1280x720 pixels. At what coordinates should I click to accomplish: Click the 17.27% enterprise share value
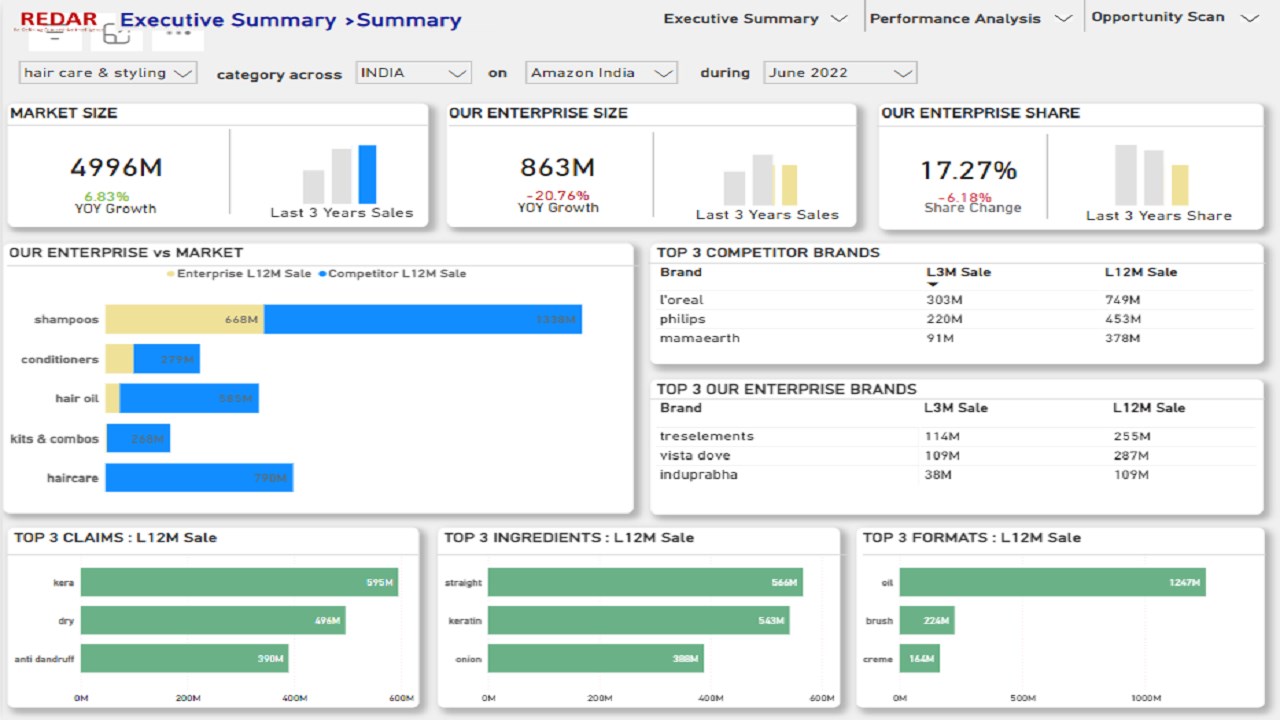(968, 171)
